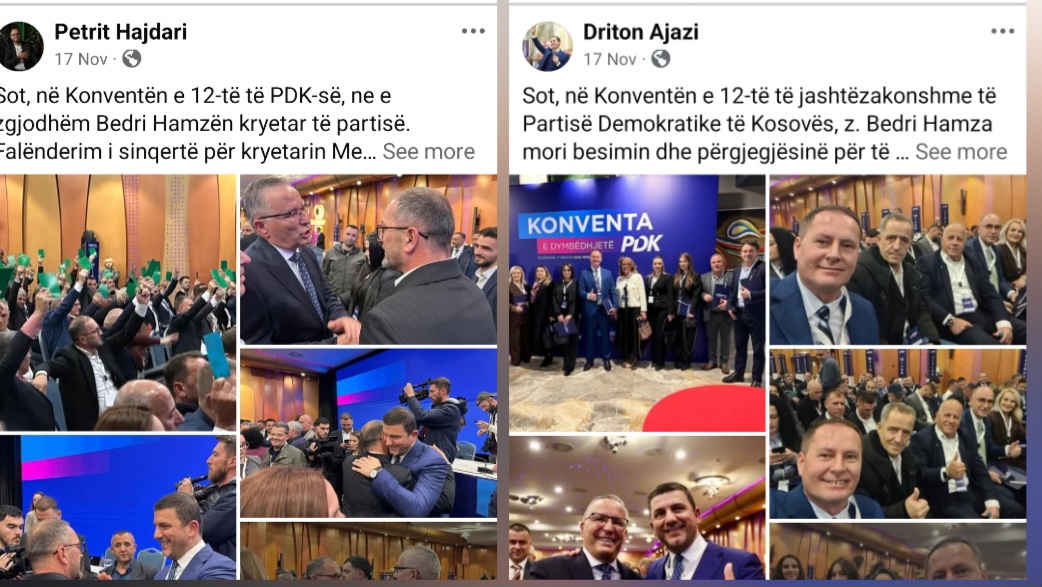Open the thumbs-up selfie with seated delegates
The image size is (1042, 587).
tap(898, 433)
